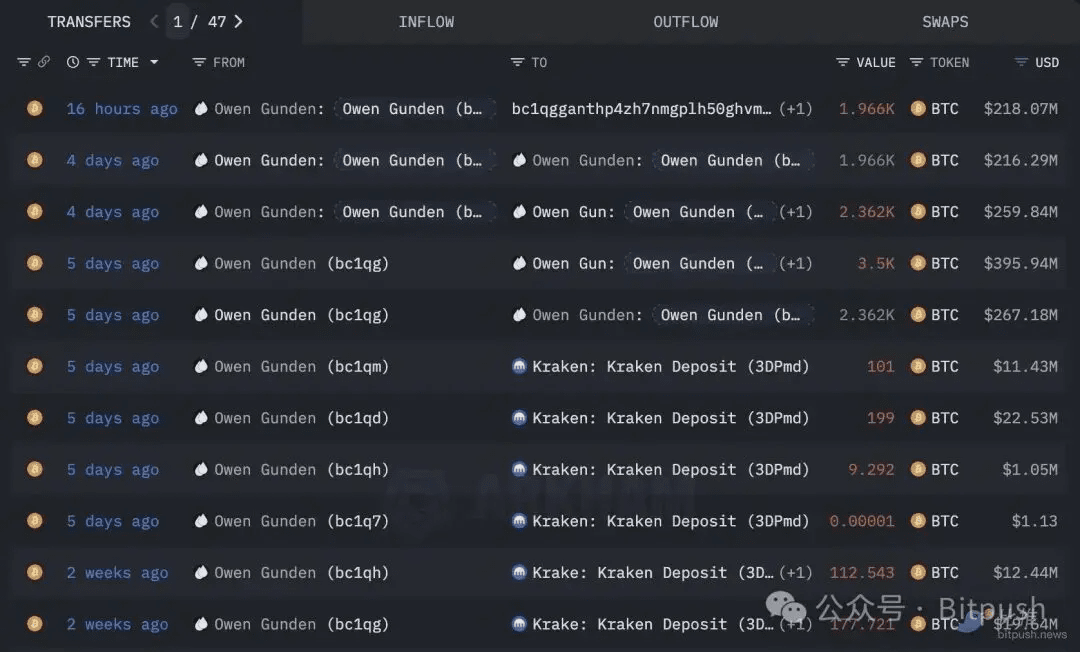
Task: Open the 16 hours ago transaction link
Action: click(x=122, y=109)
